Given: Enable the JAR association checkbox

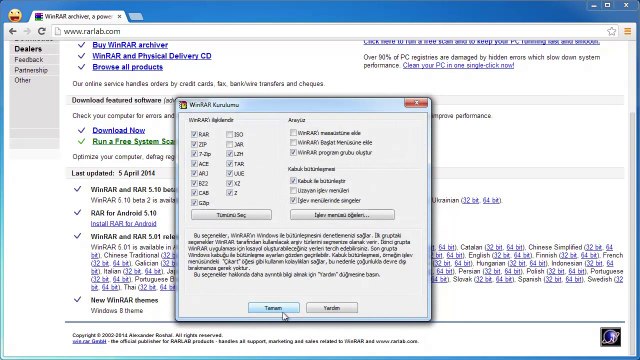Looking at the screenshot, I should pyautogui.click(x=229, y=144).
